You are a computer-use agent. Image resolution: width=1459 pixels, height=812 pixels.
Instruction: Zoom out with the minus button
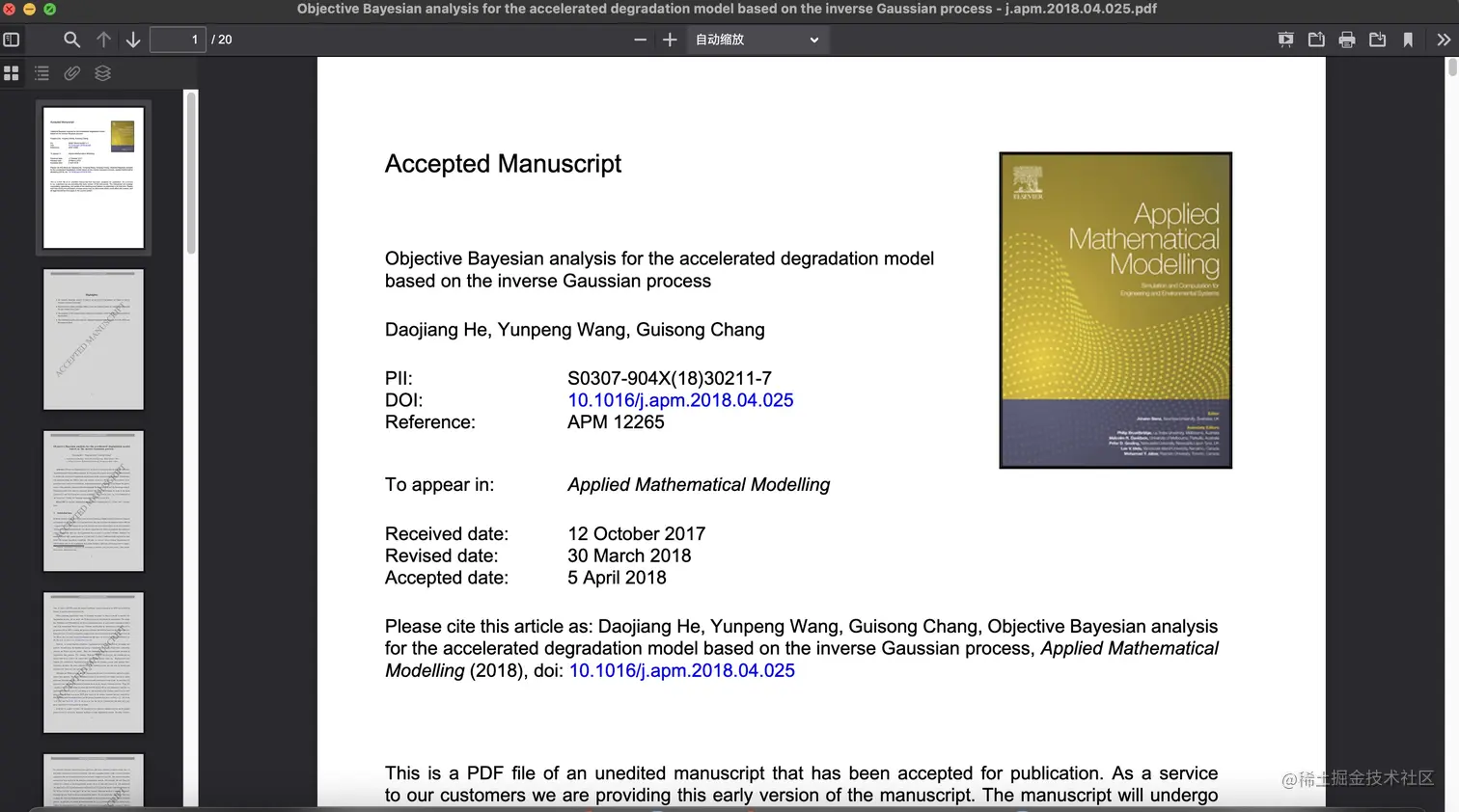[x=640, y=40]
